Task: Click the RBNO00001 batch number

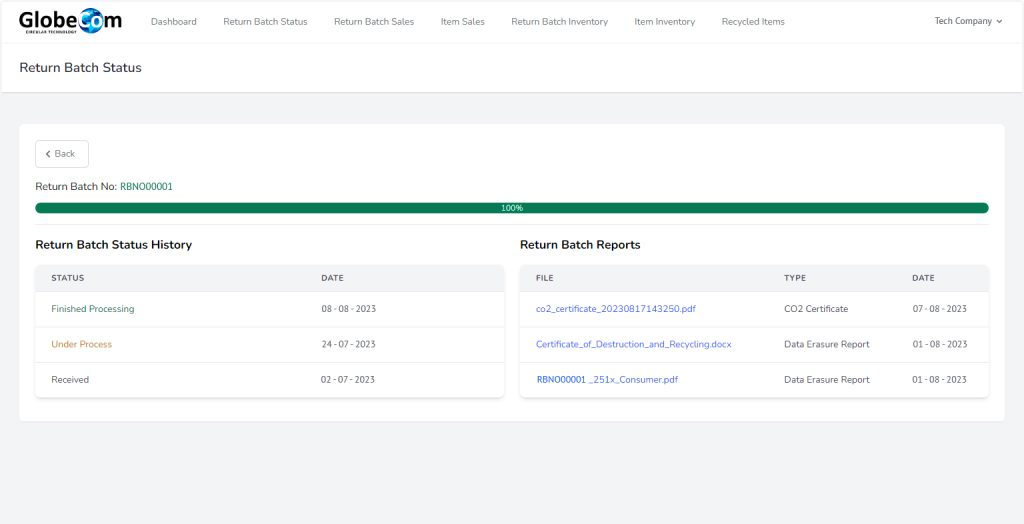Action: (x=146, y=187)
